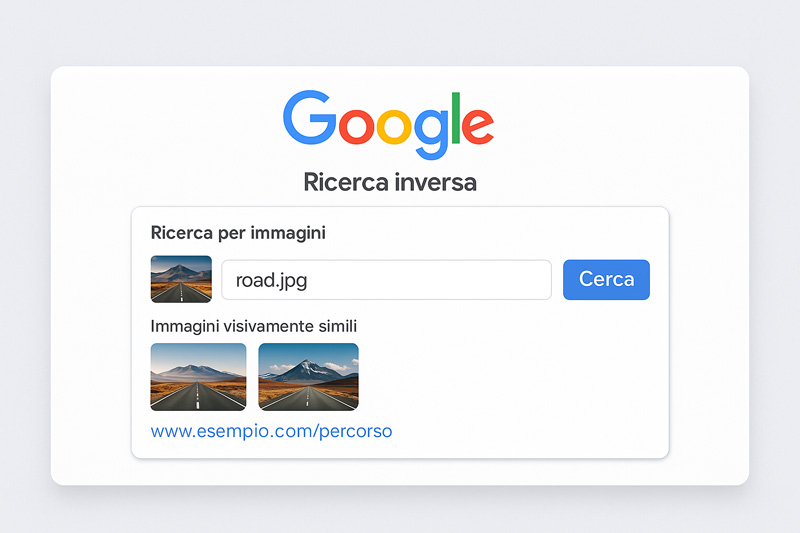Click the red first o in the Google logo
Viewport: 800px width, 533px height.
click(x=357, y=126)
